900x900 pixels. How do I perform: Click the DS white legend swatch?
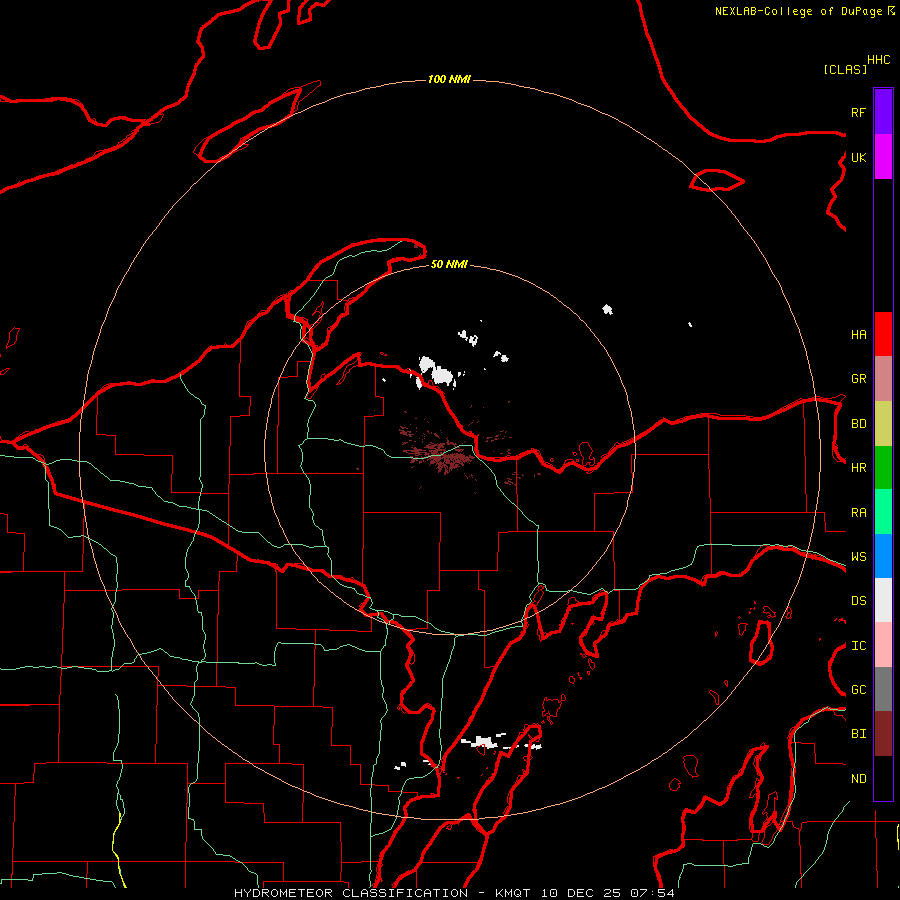pyautogui.click(x=883, y=600)
